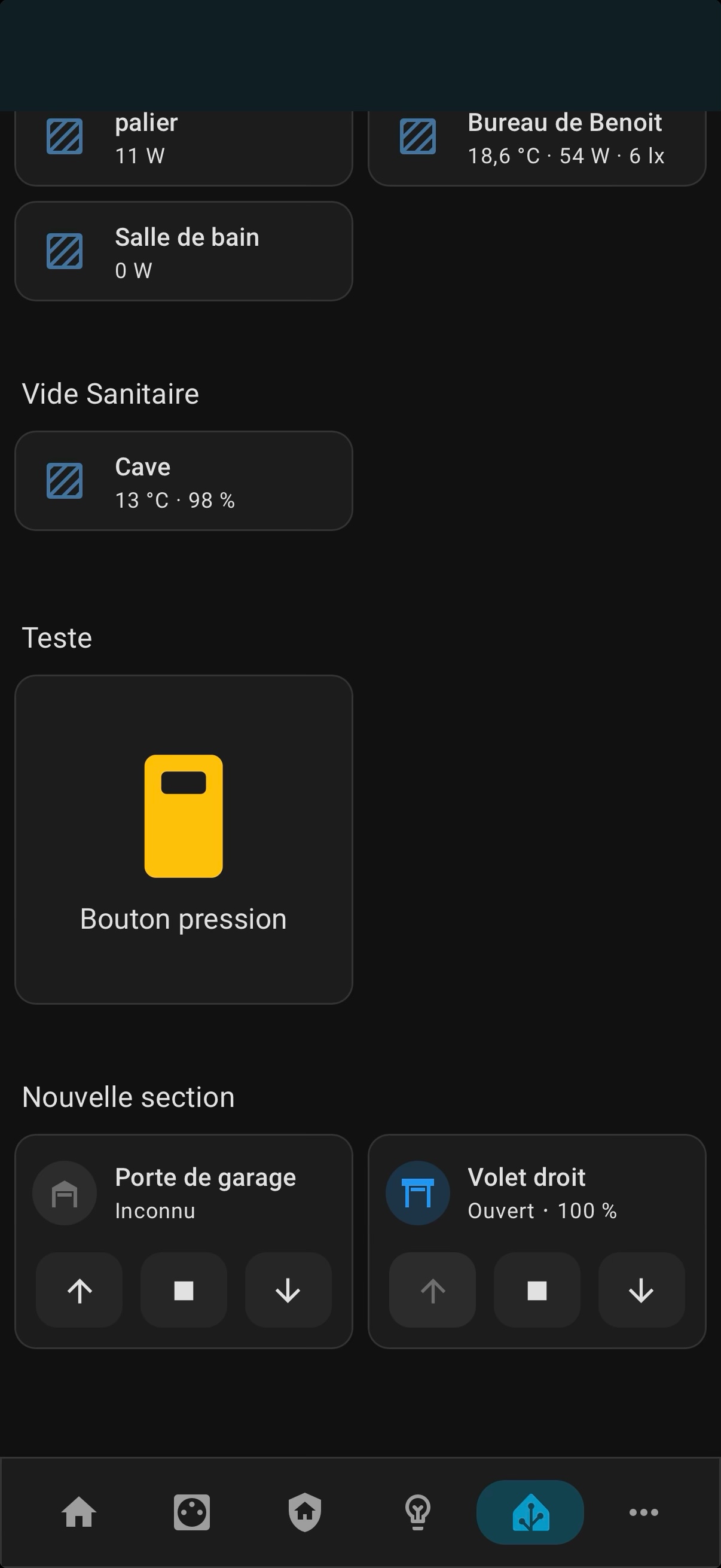Tap the palier area icon
721x1568 pixels.
point(65,136)
